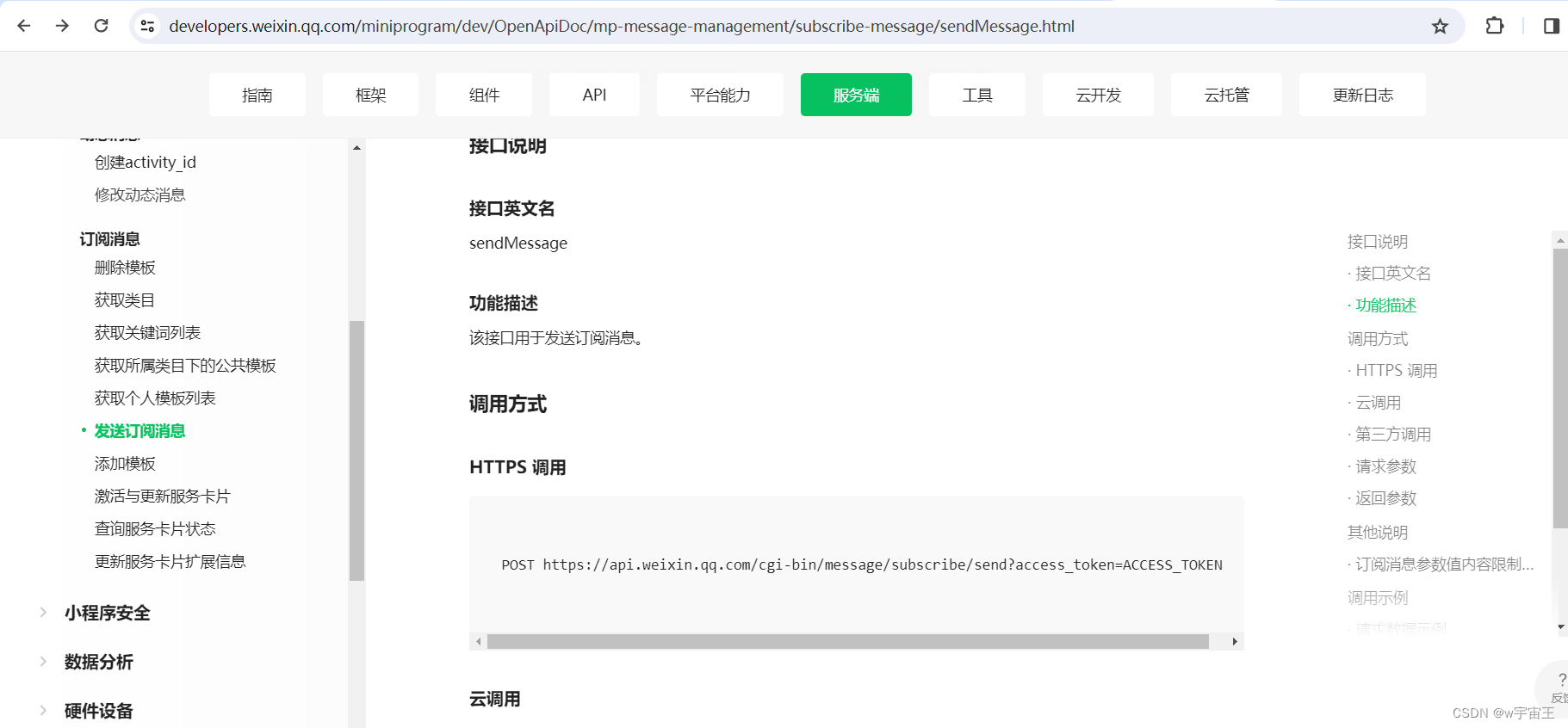Jump to 接口英文名 in outline
This screenshot has height=728, width=1568.
coord(1393,274)
